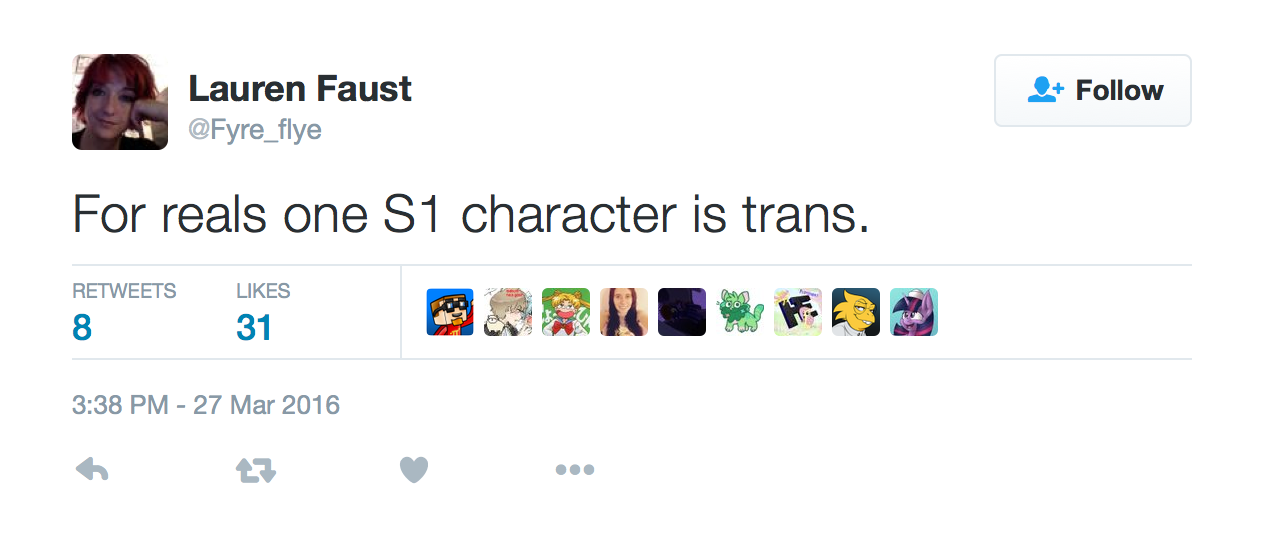Image resolution: width=1262 pixels, height=542 pixels.
Task: Click the reply arrow icon
Action: 92,469
